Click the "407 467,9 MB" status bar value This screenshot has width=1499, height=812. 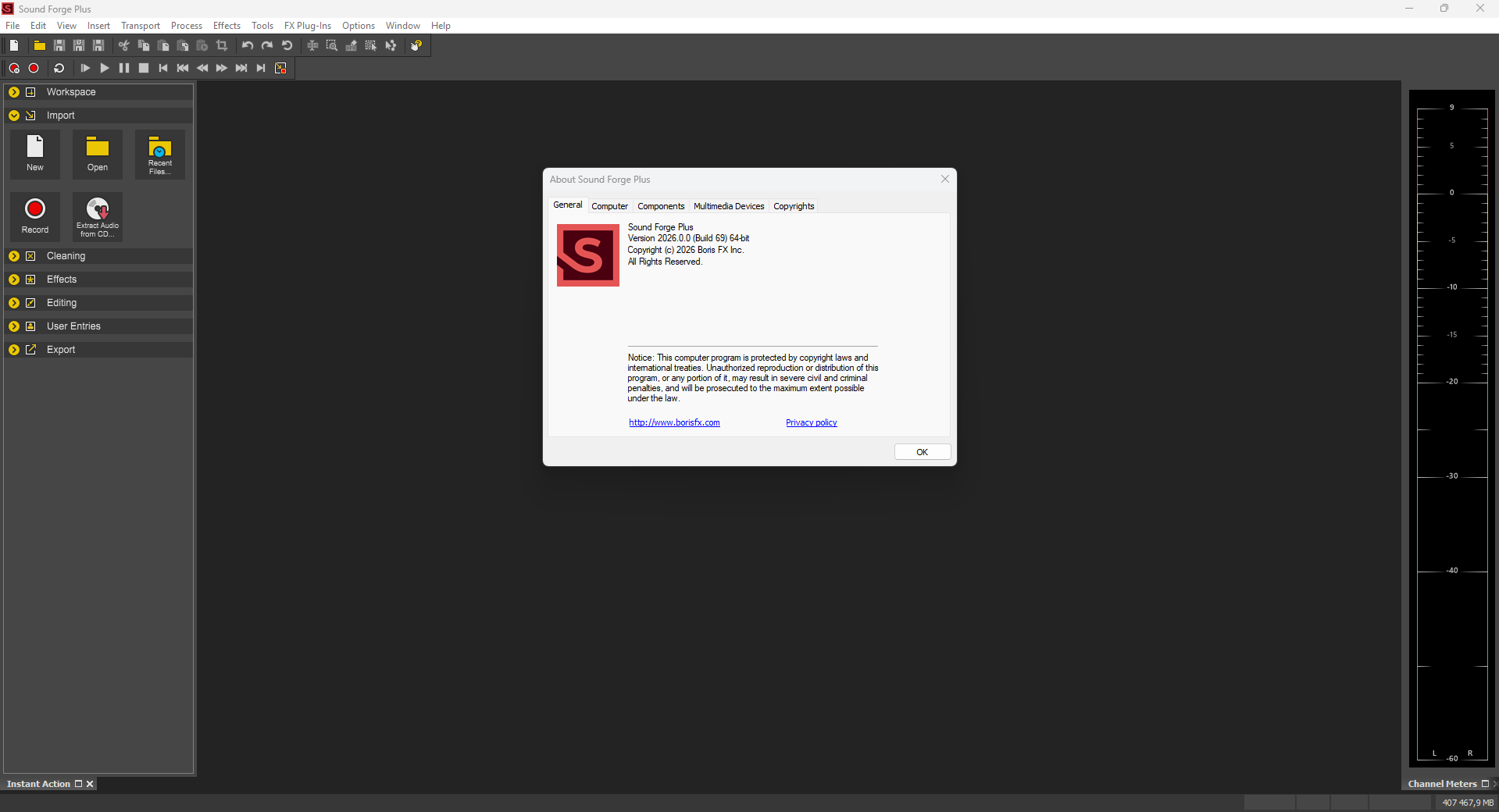[1468, 803]
